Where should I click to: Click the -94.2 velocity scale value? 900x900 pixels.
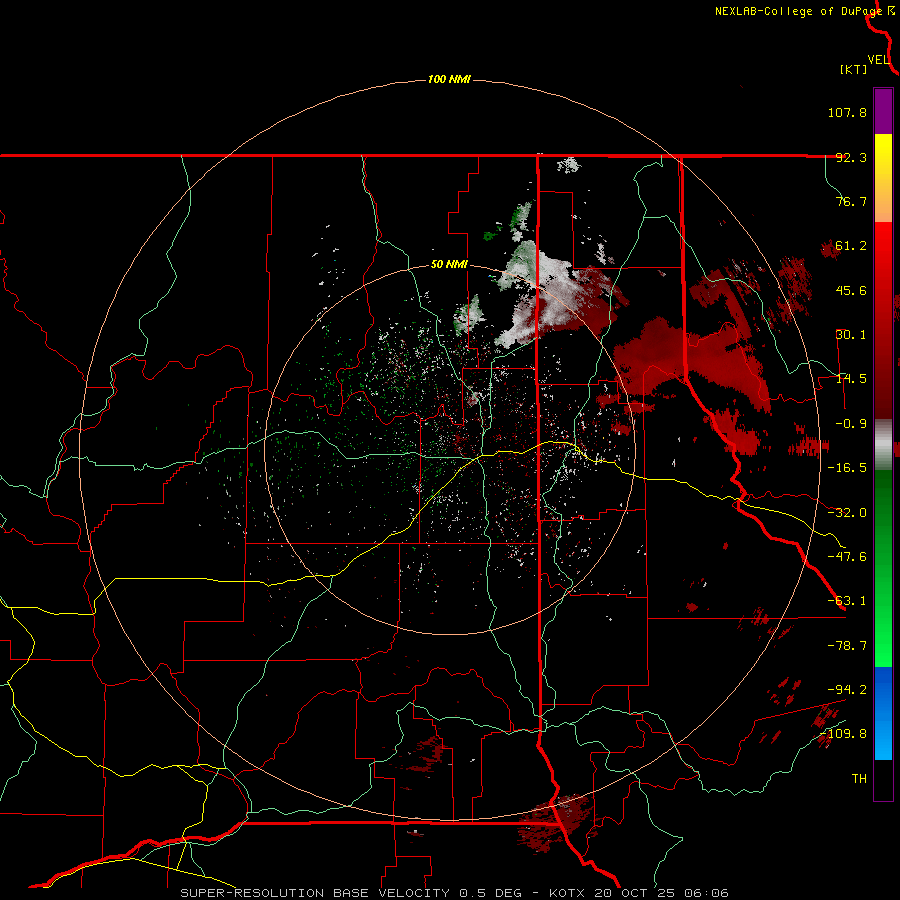847,689
